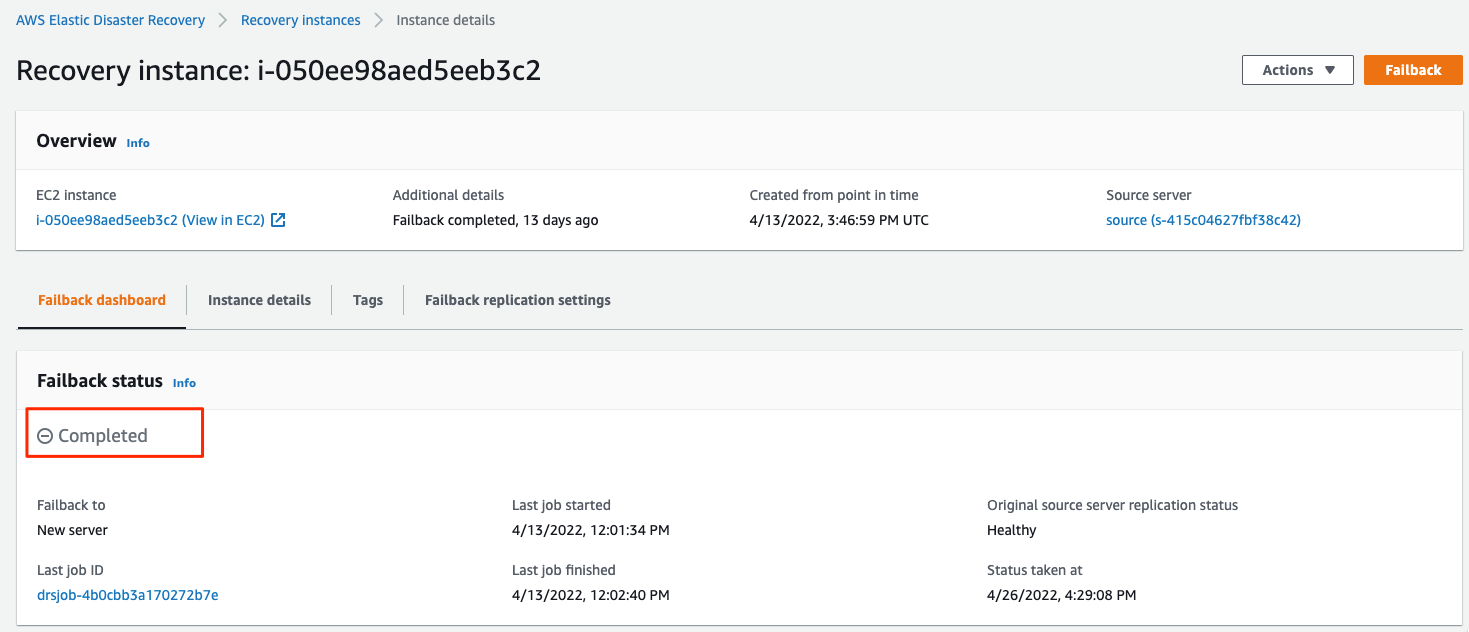Screen dimensions: 1469x632
Task: Switch to the Instance details tab
Action: coord(259,300)
